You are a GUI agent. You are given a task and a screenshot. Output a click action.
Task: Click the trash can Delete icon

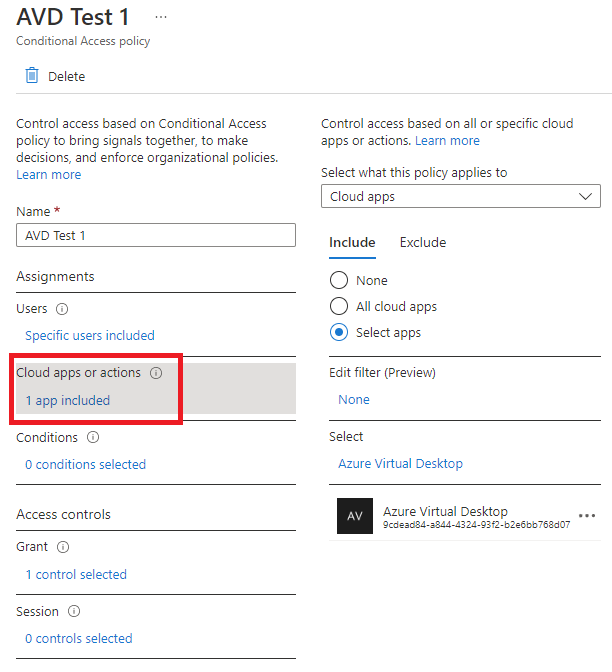[32, 75]
